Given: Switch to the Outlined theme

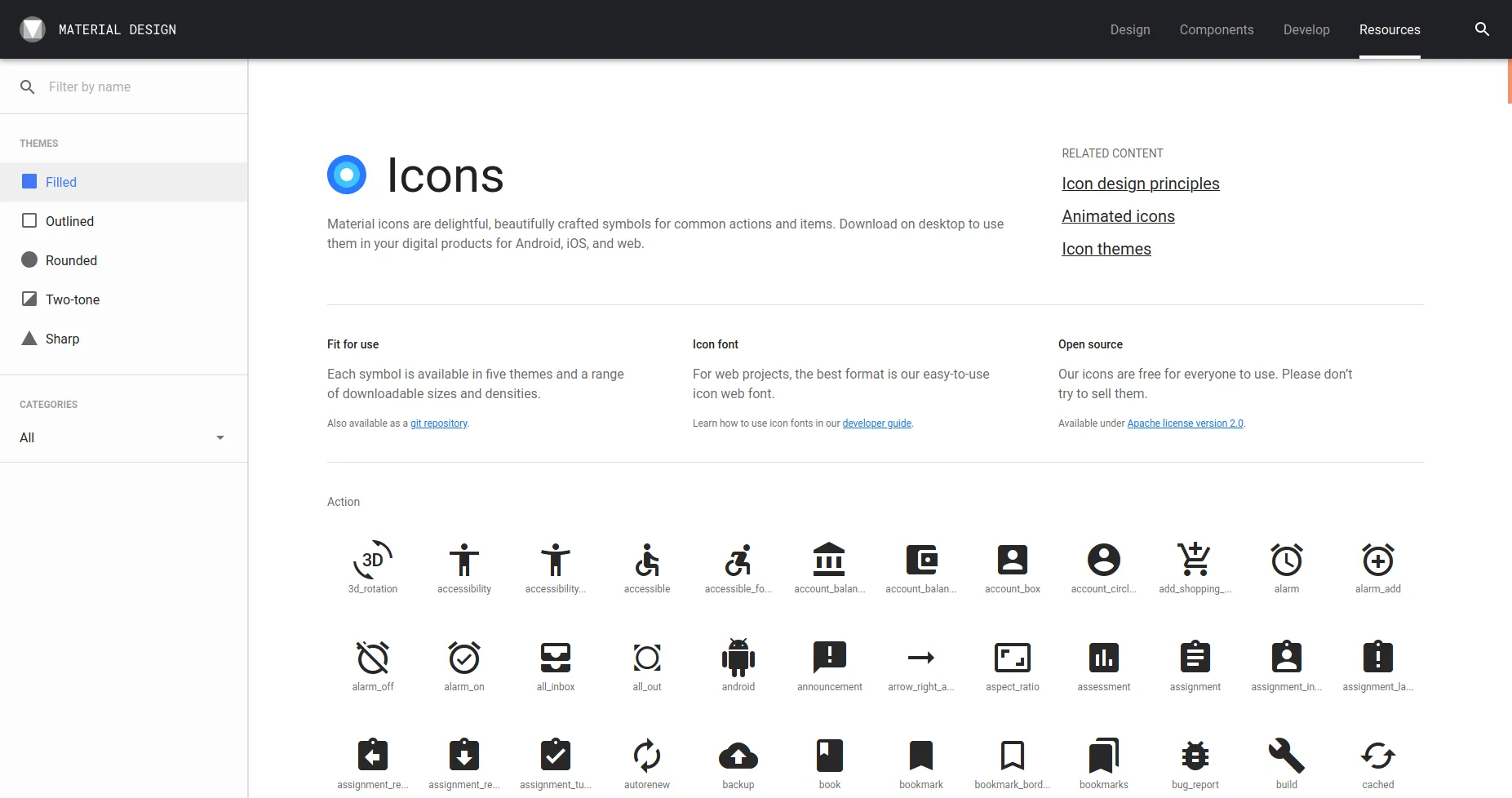Looking at the screenshot, I should coord(124,221).
